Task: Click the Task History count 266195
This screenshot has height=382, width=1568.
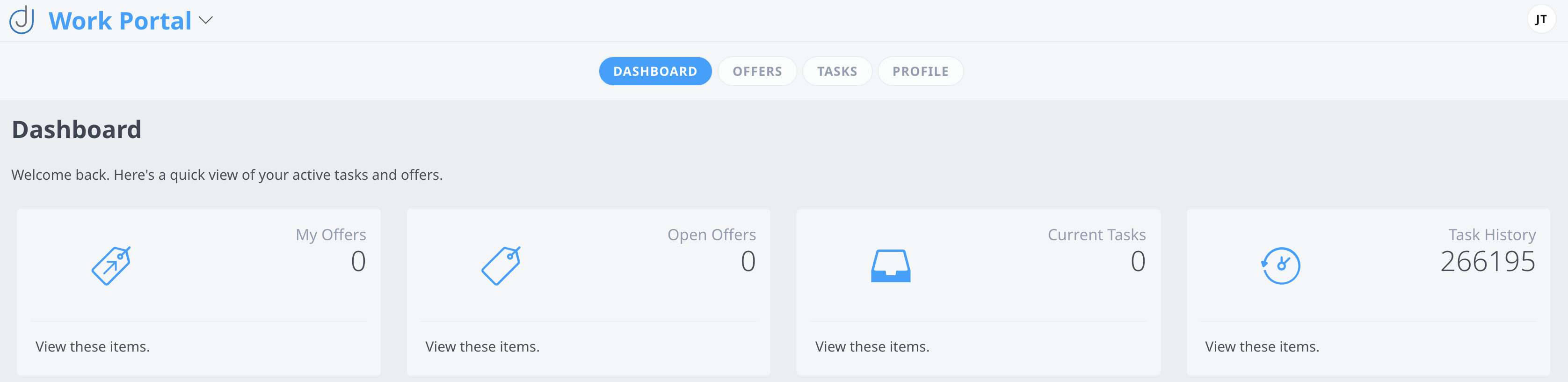Action: (x=1487, y=262)
